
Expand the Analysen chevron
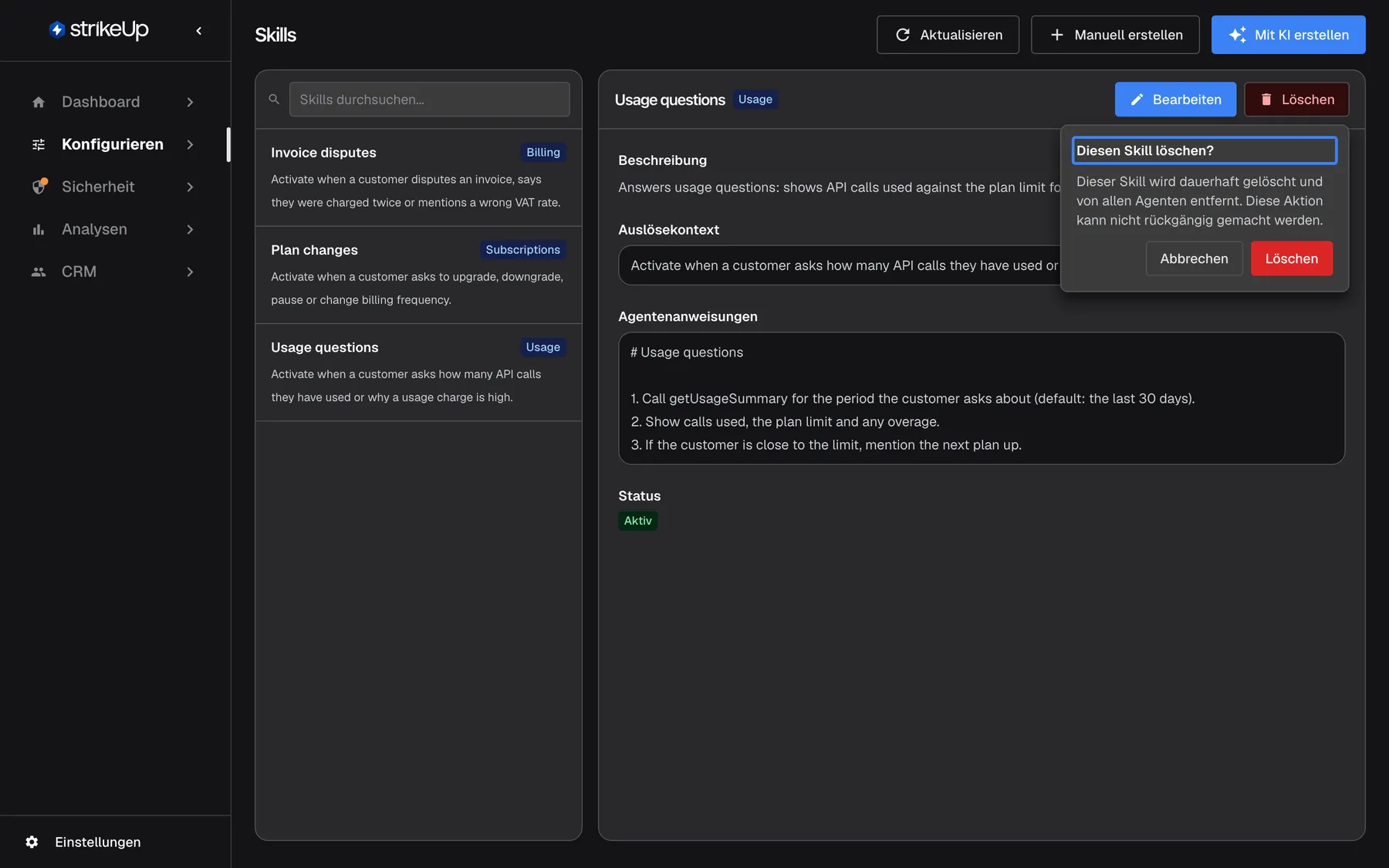click(x=190, y=229)
